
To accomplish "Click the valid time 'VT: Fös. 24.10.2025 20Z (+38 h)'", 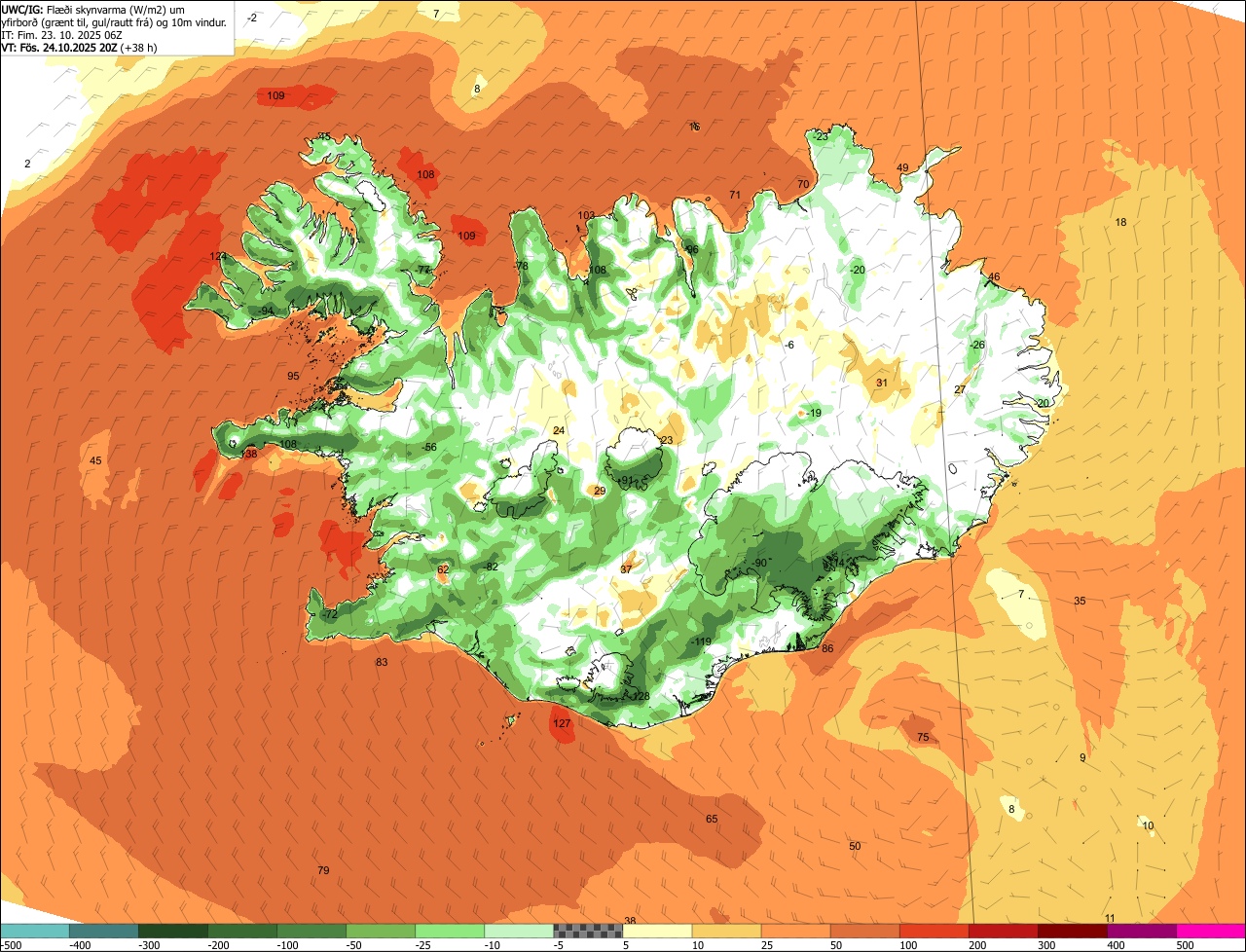I will pyautogui.click(x=79, y=47).
